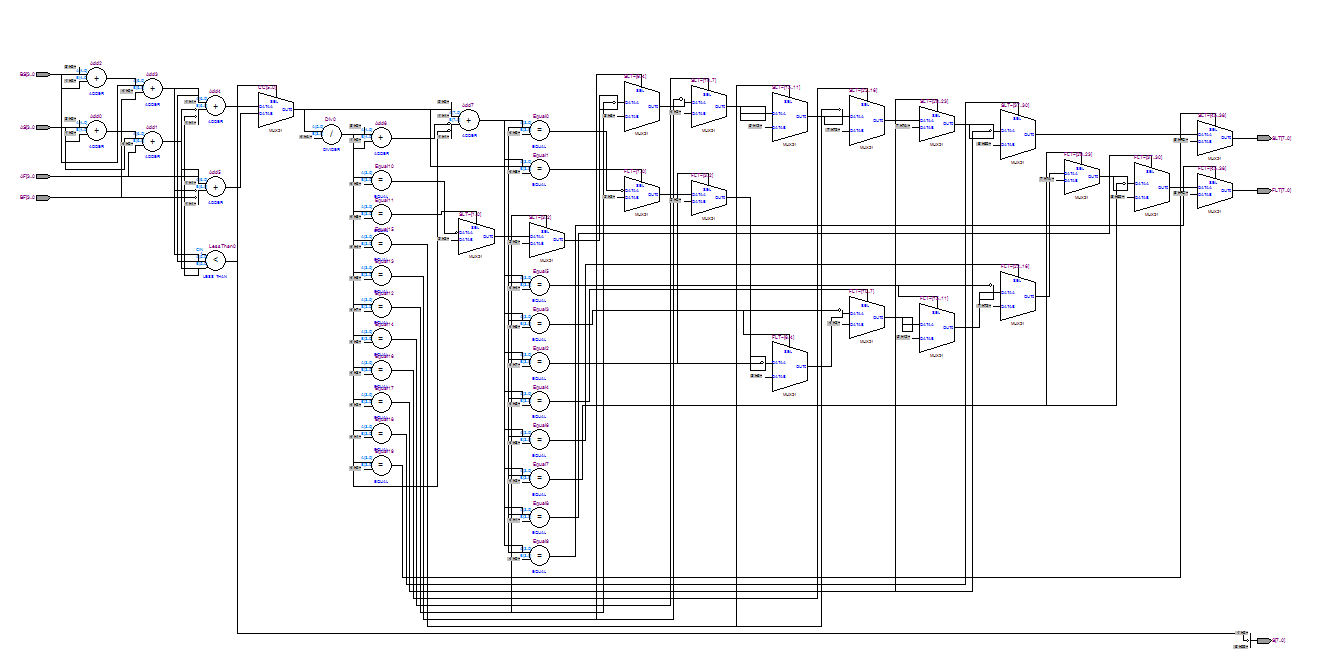
Task: Select the Add6 adder node
Action: click(x=381, y=138)
